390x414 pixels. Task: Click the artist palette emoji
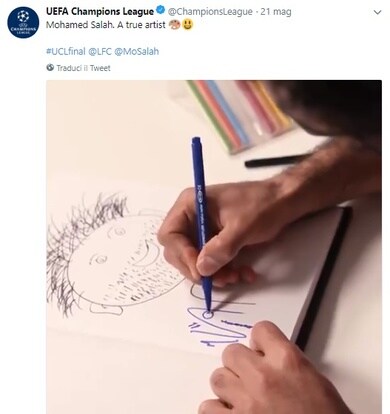click(174, 25)
